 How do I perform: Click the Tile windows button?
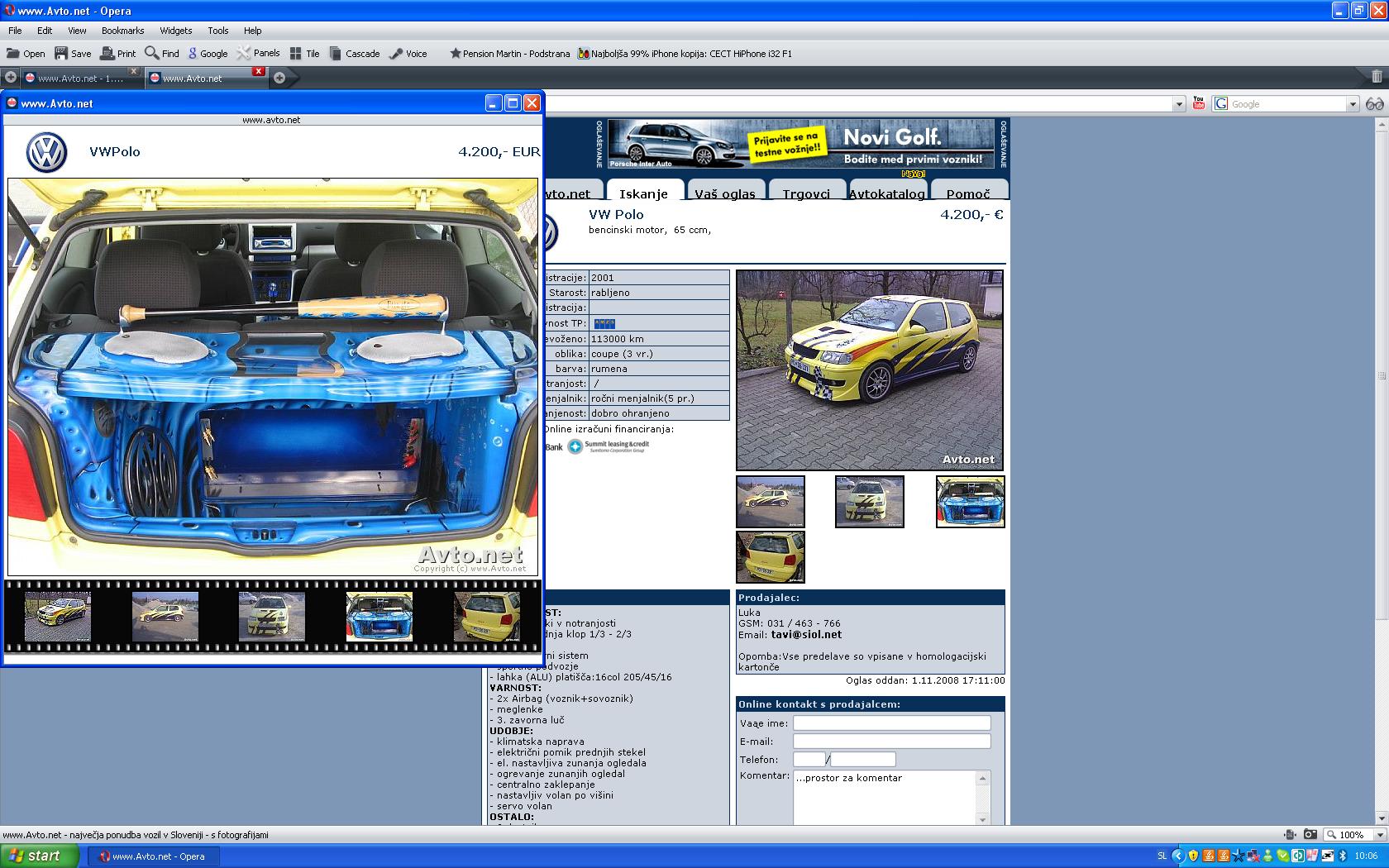304,54
